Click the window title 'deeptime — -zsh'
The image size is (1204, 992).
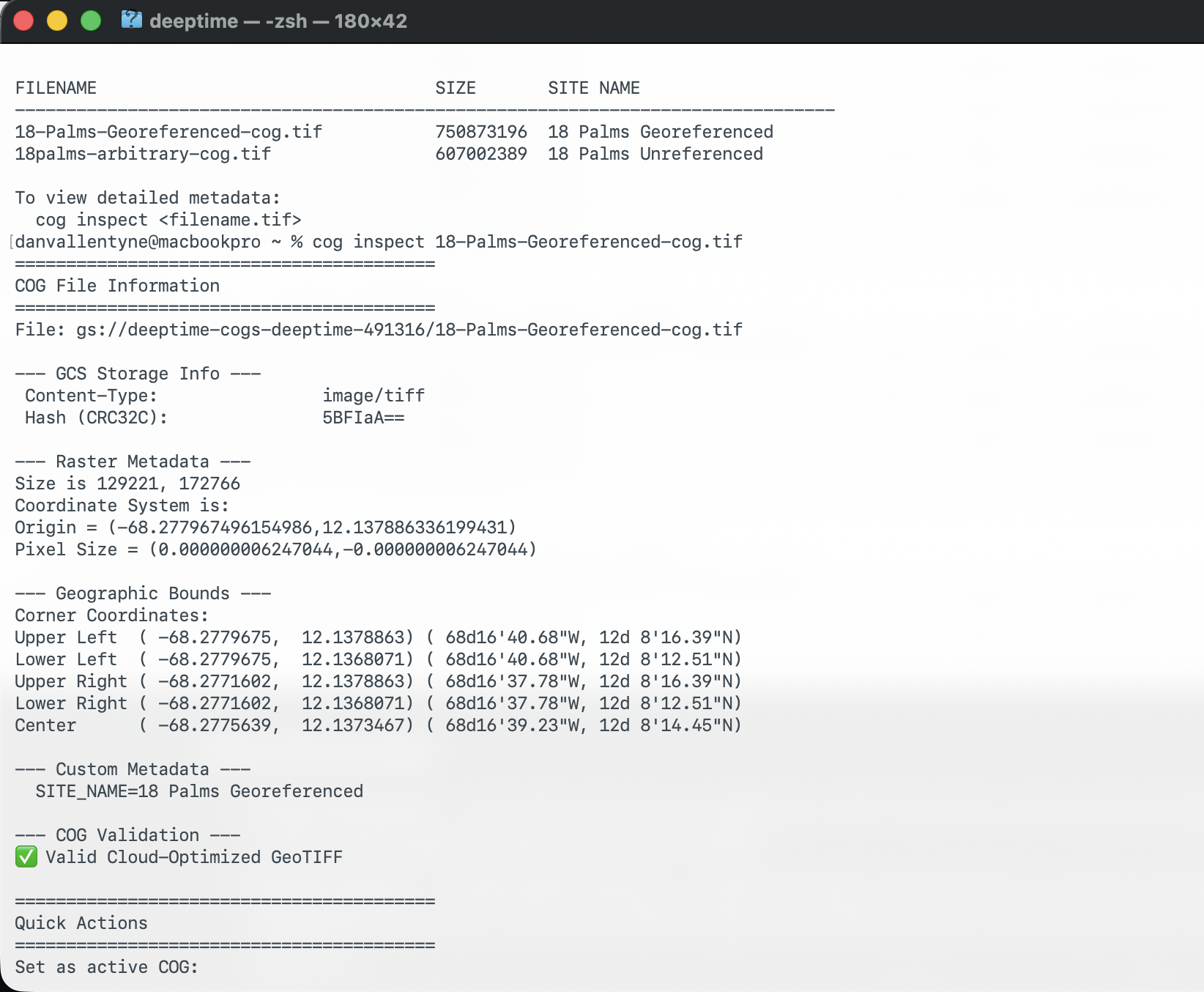coord(278,21)
